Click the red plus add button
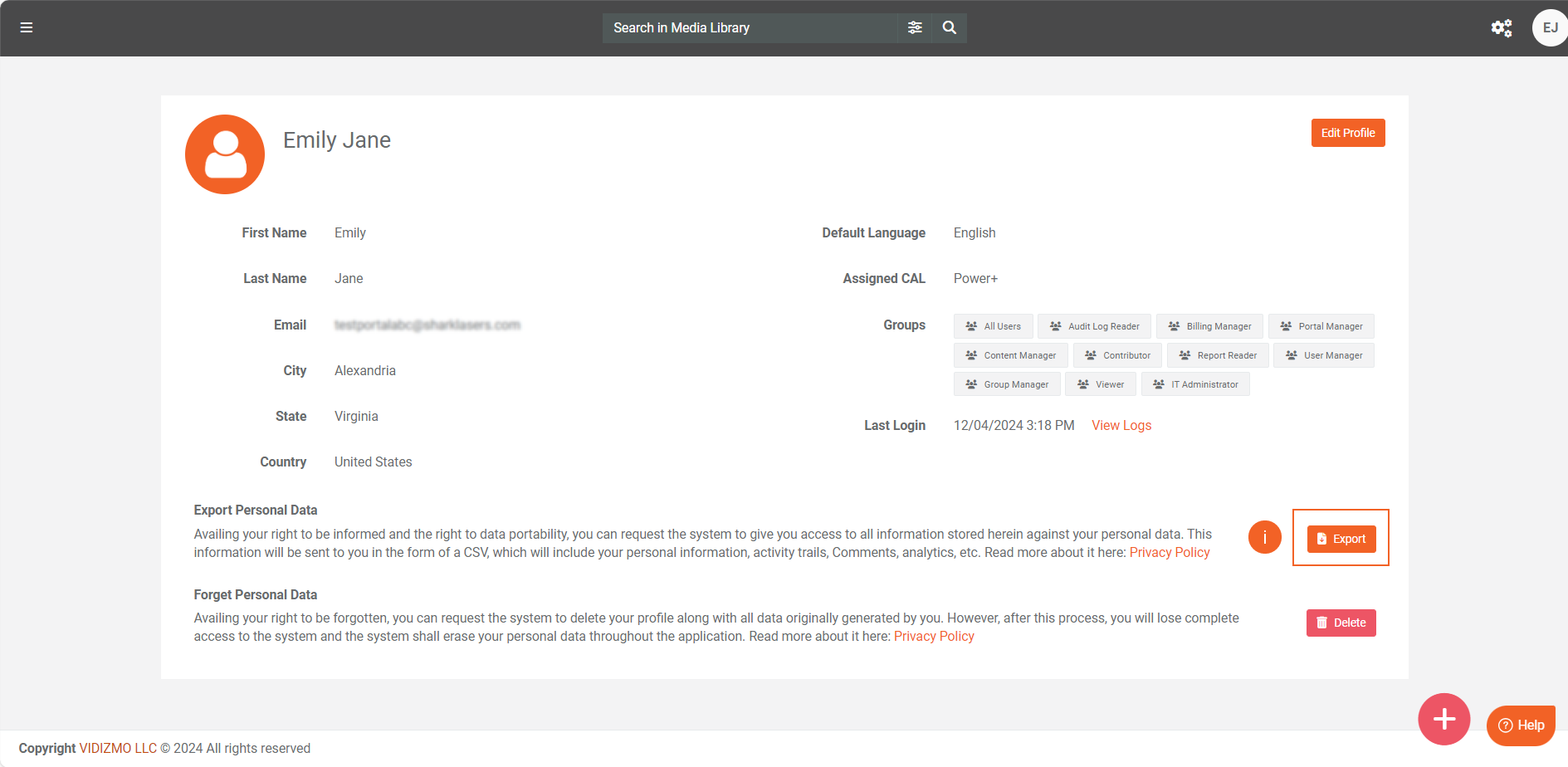 pos(1443,719)
